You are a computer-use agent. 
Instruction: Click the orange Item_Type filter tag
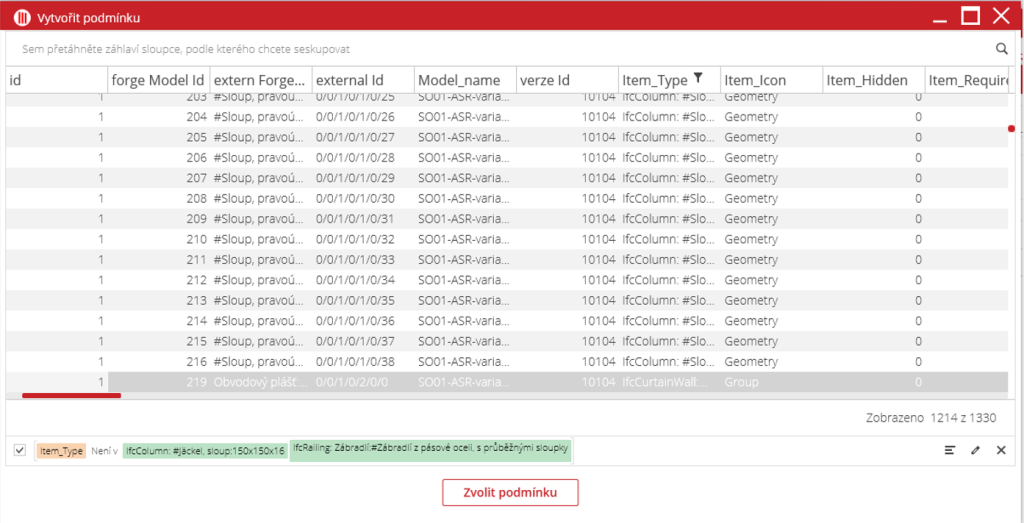coord(62,452)
